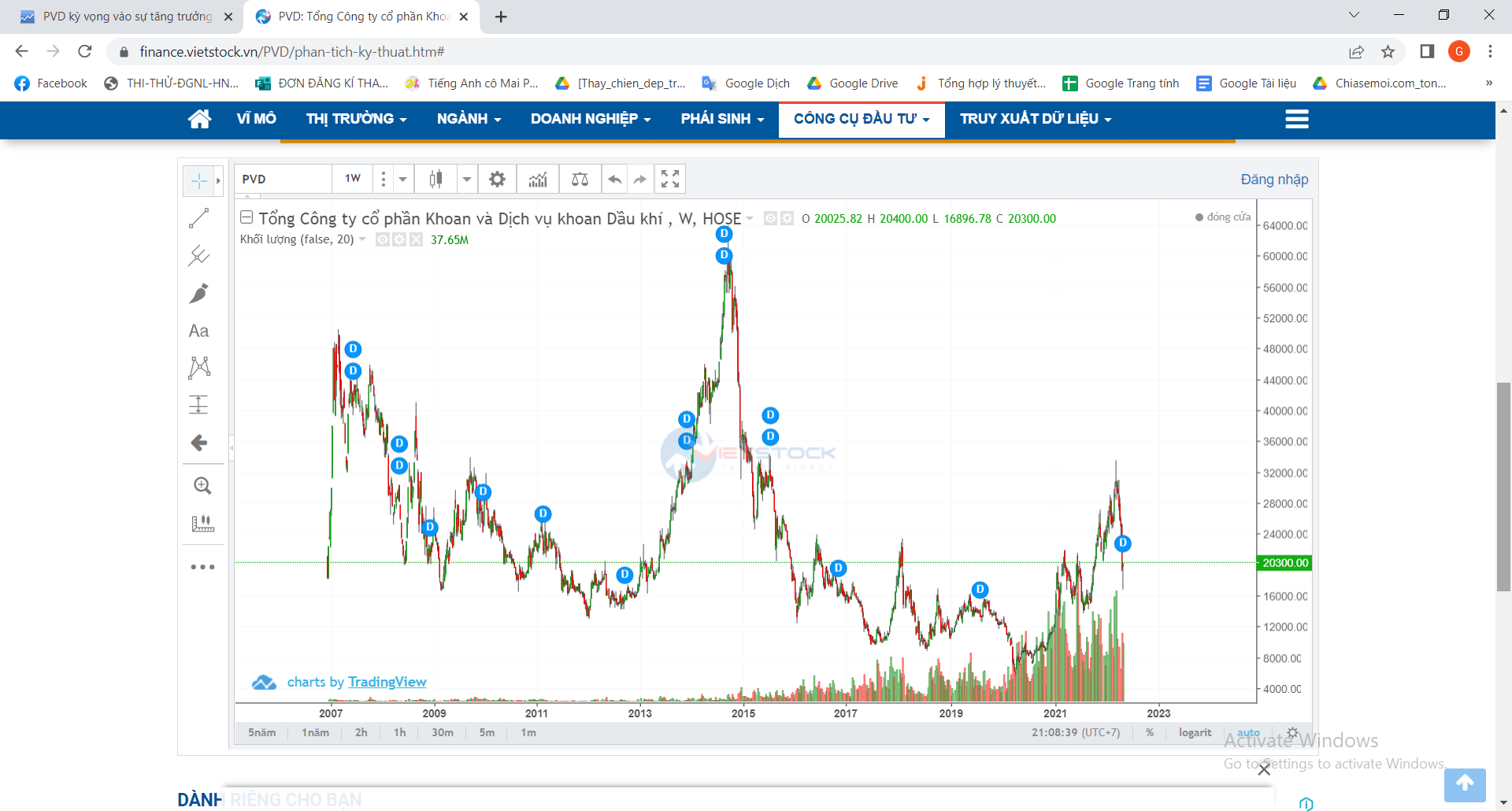Open candlestick chart style button
This screenshot has height=811, width=1512.
click(435, 180)
